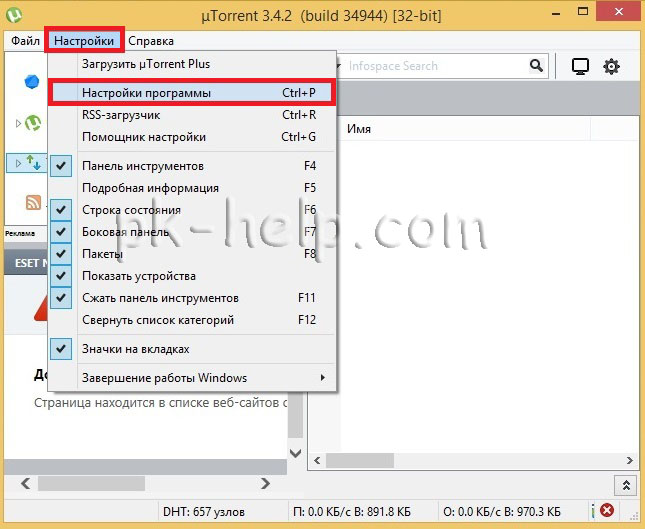
Task: Expand the green µTorrent tree node
Action: point(18,123)
